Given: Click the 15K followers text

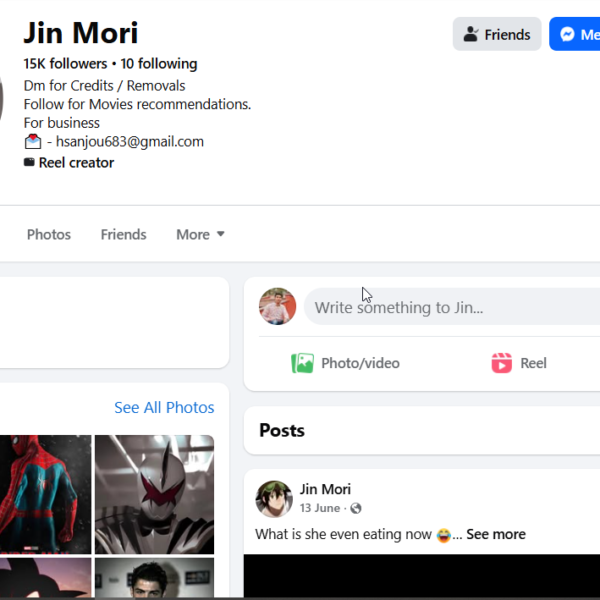Looking at the screenshot, I should point(65,64).
